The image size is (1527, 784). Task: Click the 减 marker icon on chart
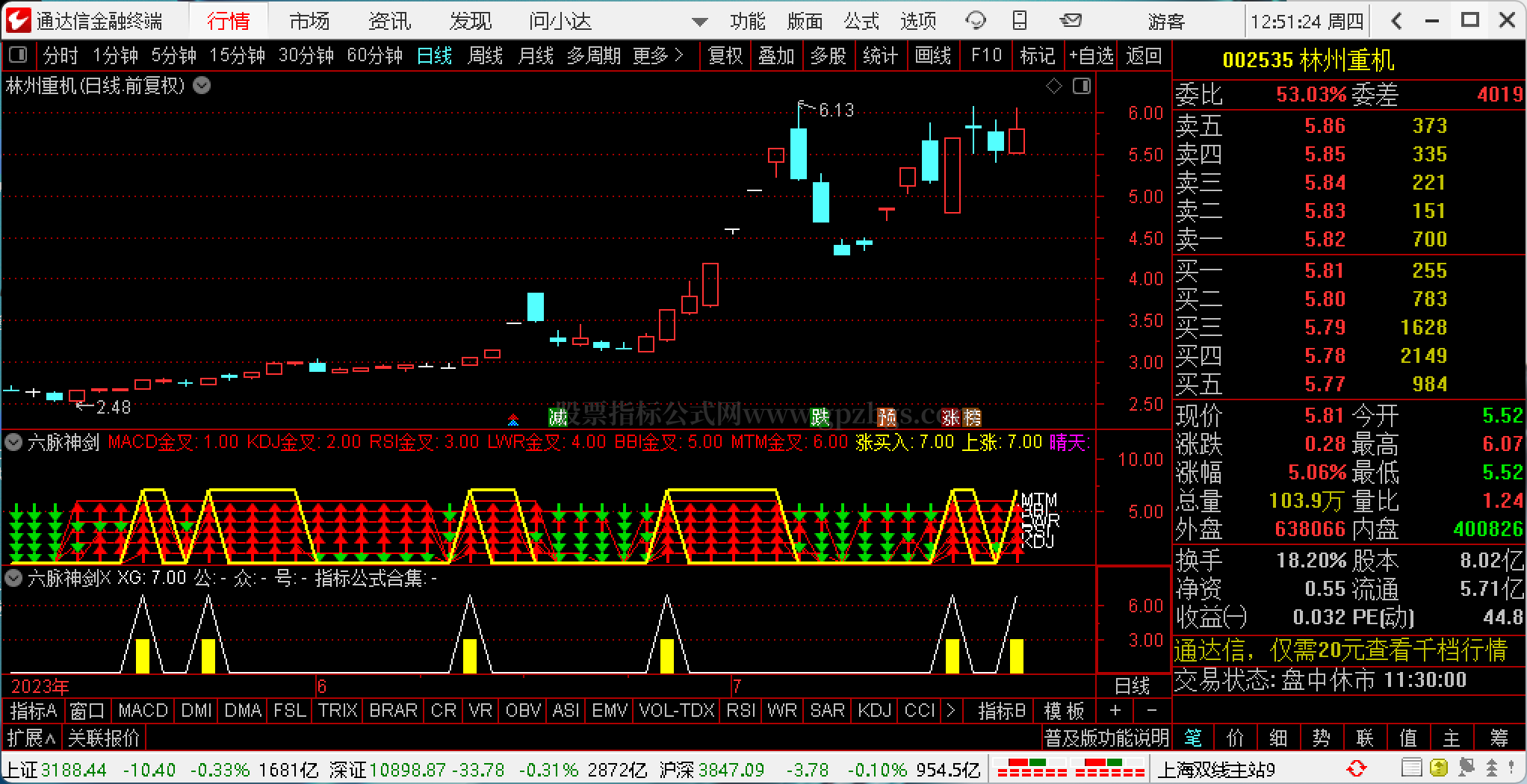558,417
